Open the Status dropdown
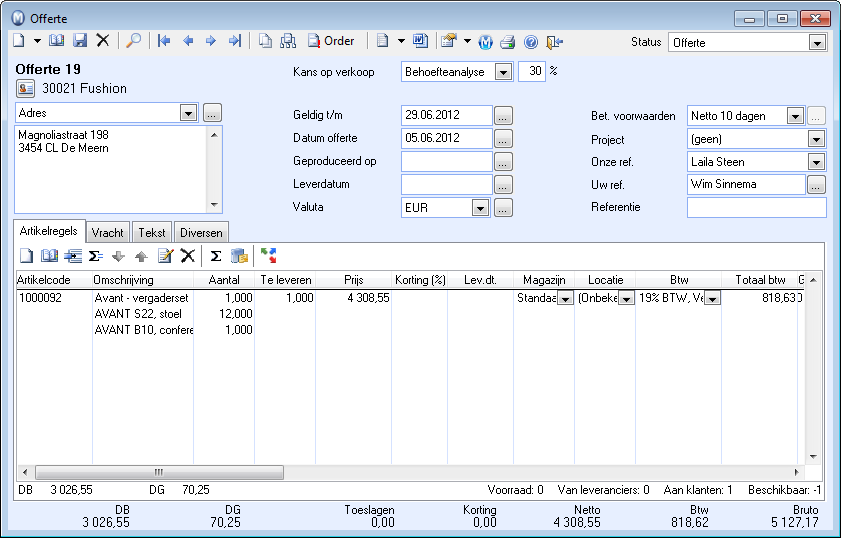The width and height of the screenshot is (841, 538). (817, 43)
